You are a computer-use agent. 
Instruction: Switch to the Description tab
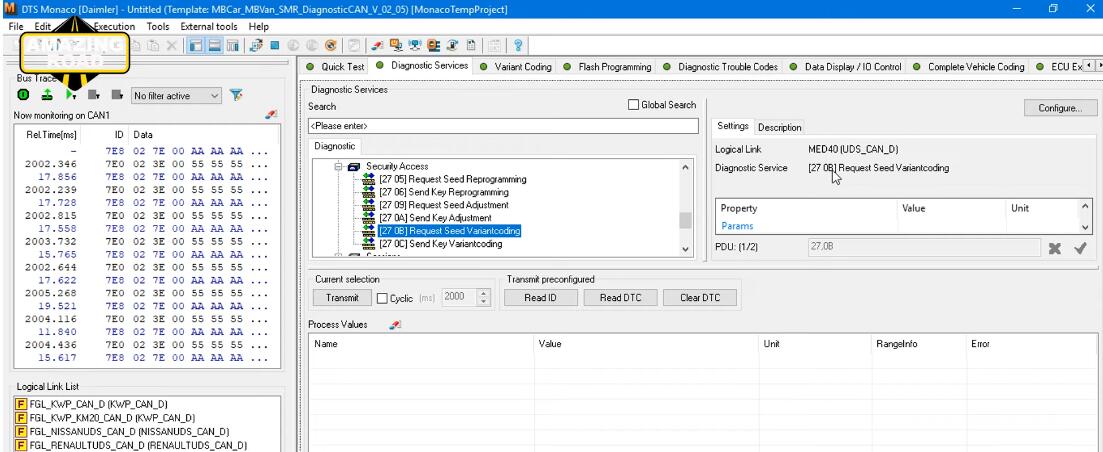(x=779, y=127)
